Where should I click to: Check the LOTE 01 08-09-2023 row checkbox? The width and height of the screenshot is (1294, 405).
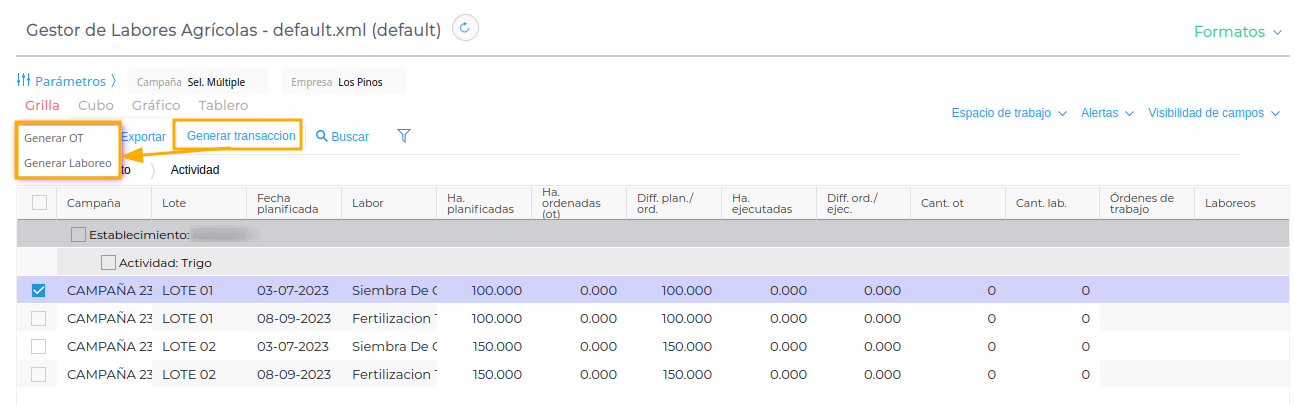(x=39, y=319)
